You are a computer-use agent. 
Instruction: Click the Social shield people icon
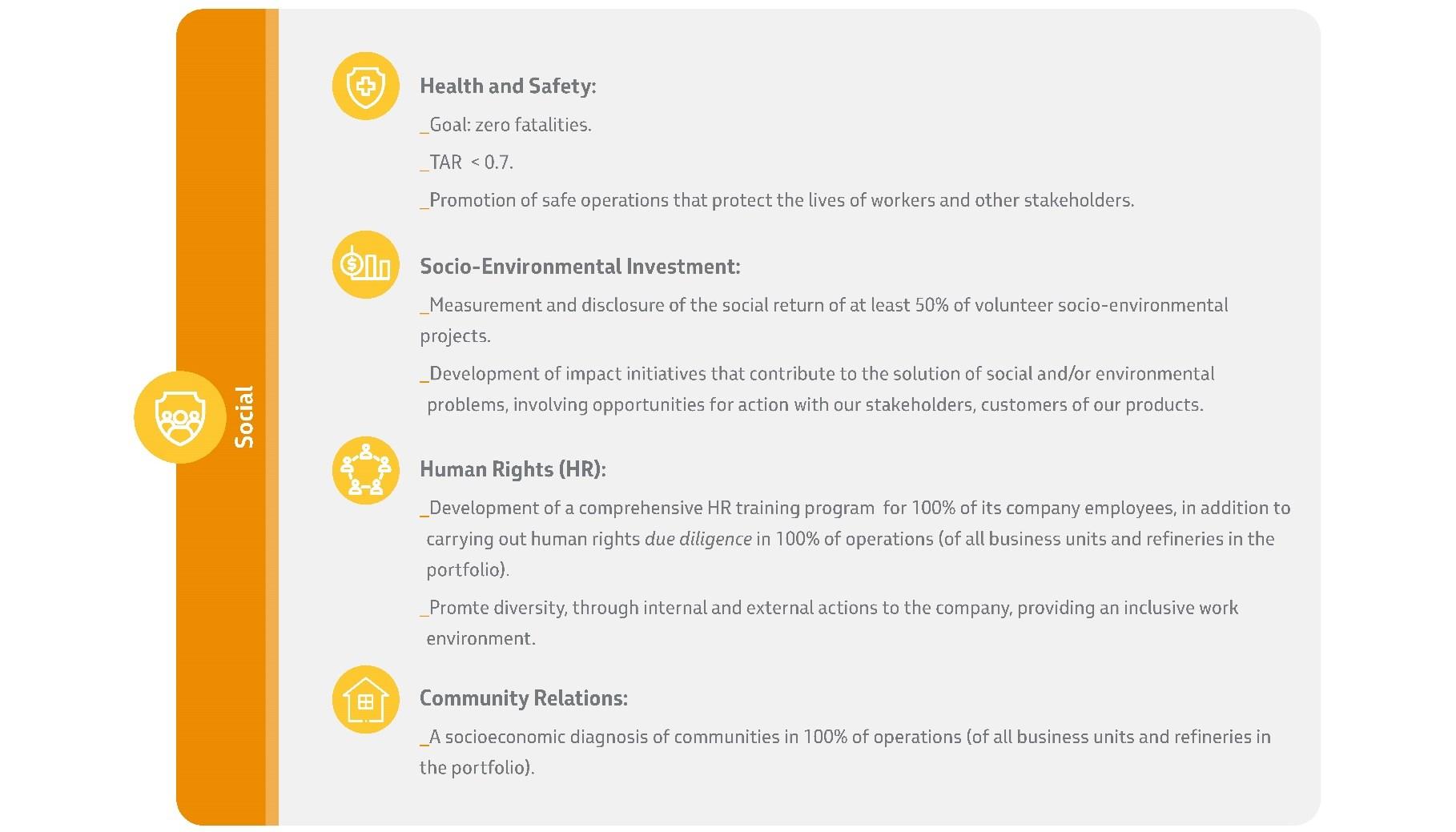(180, 417)
